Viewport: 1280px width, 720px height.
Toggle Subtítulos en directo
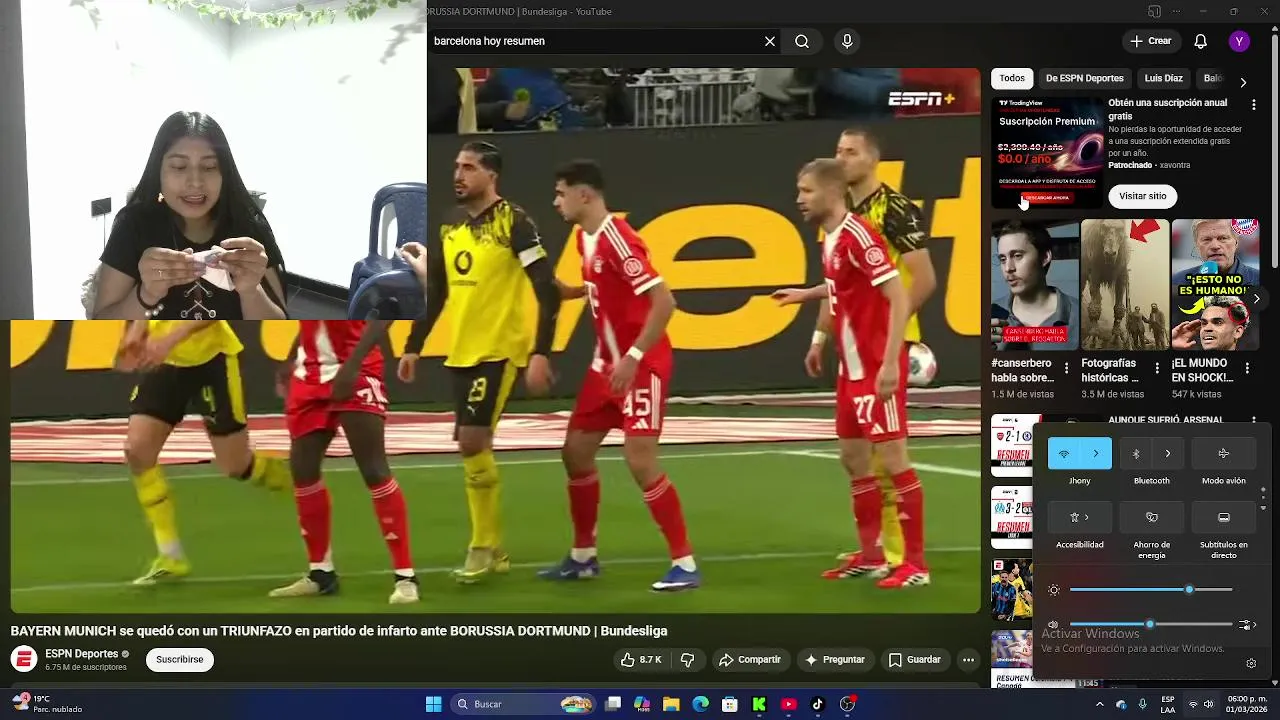tap(1224, 517)
